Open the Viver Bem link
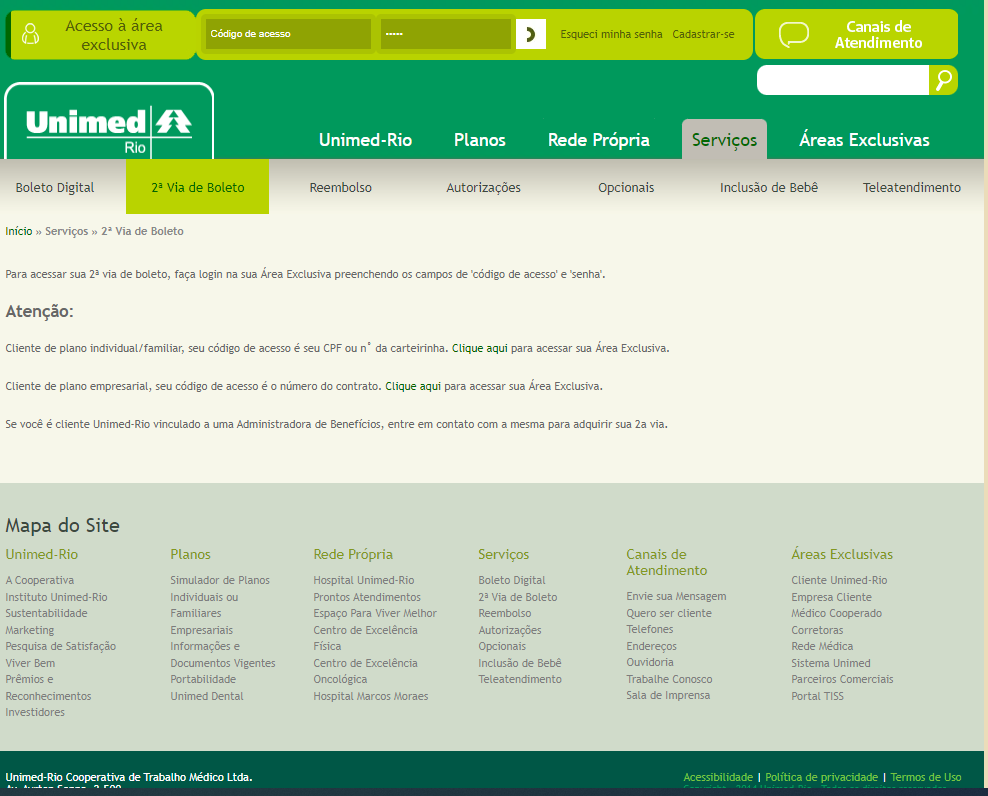 (x=30, y=663)
